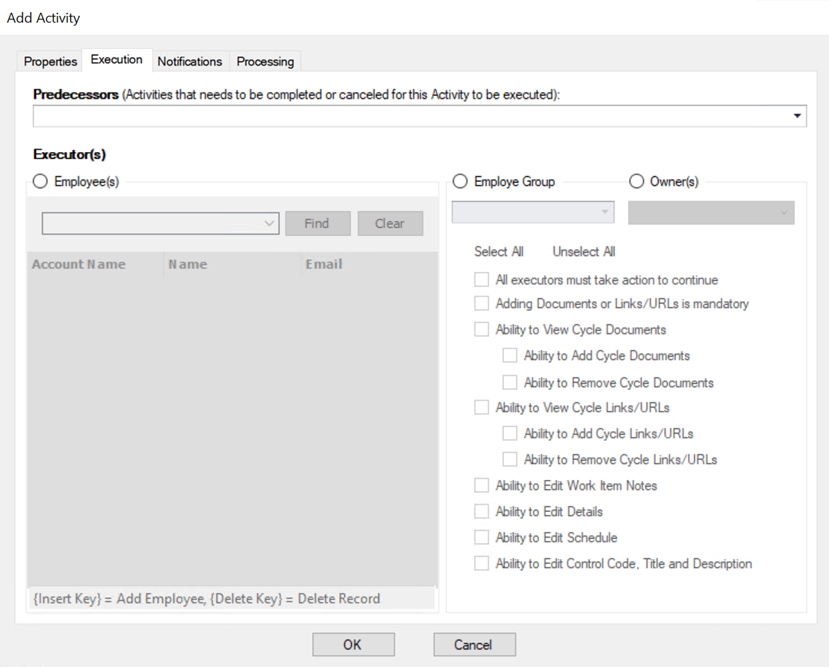Image resolution: width=829 pixels, height=667 pixels.
Task: Open the employee search combo box
Action: 160,223
